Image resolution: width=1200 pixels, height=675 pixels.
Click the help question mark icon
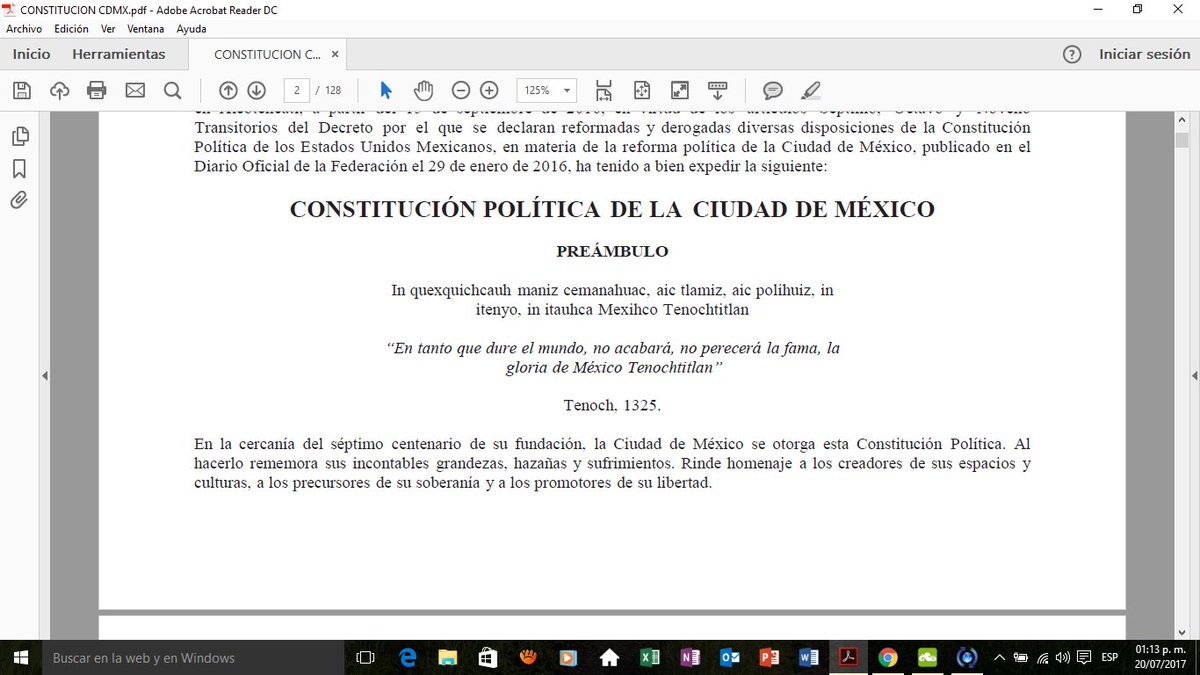[1071, 55]
